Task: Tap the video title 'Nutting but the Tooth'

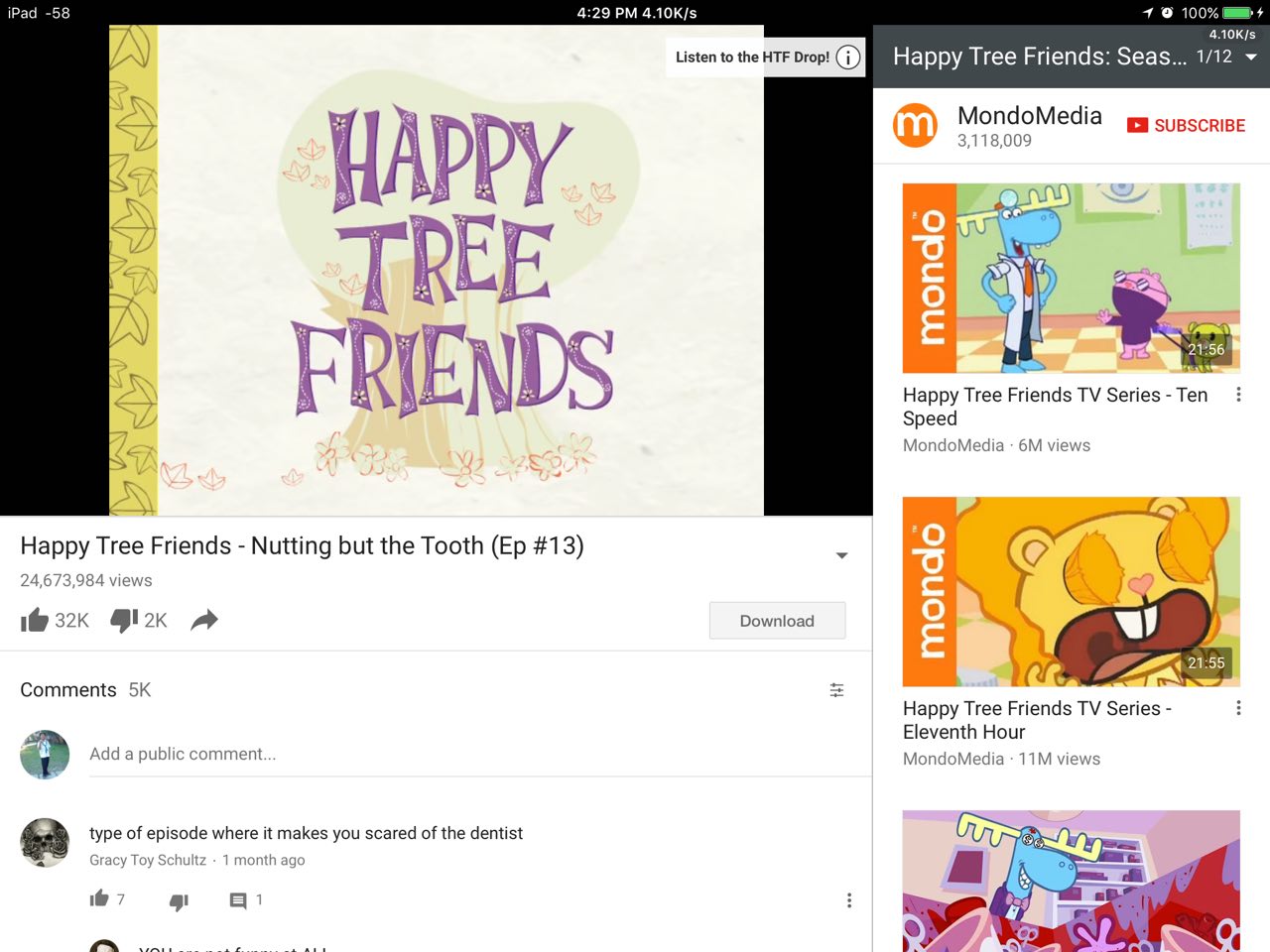Action: tap(302, 546)
